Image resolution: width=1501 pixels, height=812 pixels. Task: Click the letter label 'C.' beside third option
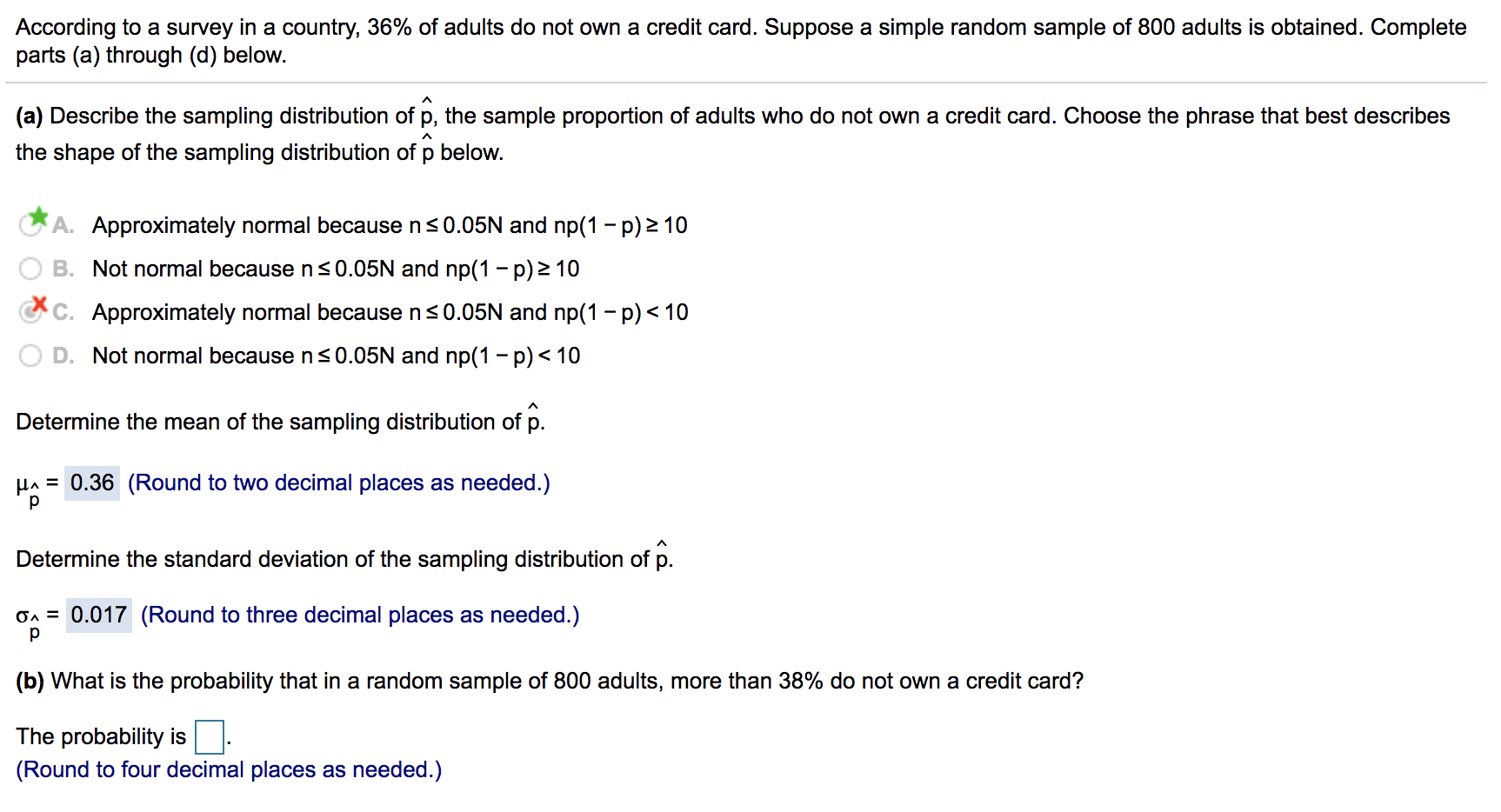(x=61, y=312)
